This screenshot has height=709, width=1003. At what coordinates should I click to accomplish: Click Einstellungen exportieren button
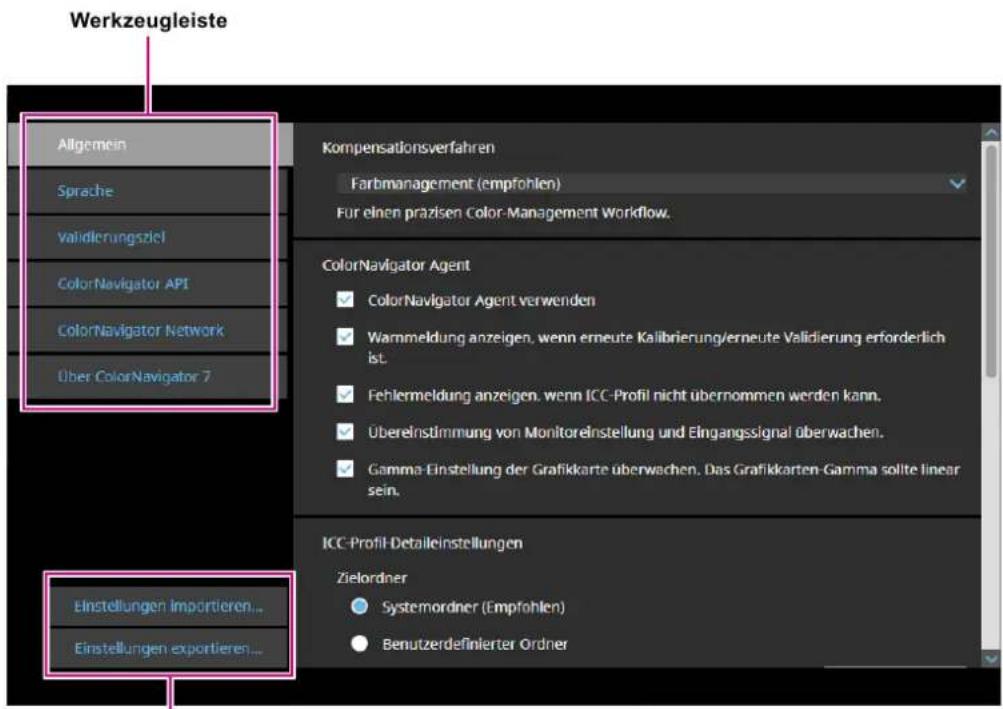(x=169, y=648)
